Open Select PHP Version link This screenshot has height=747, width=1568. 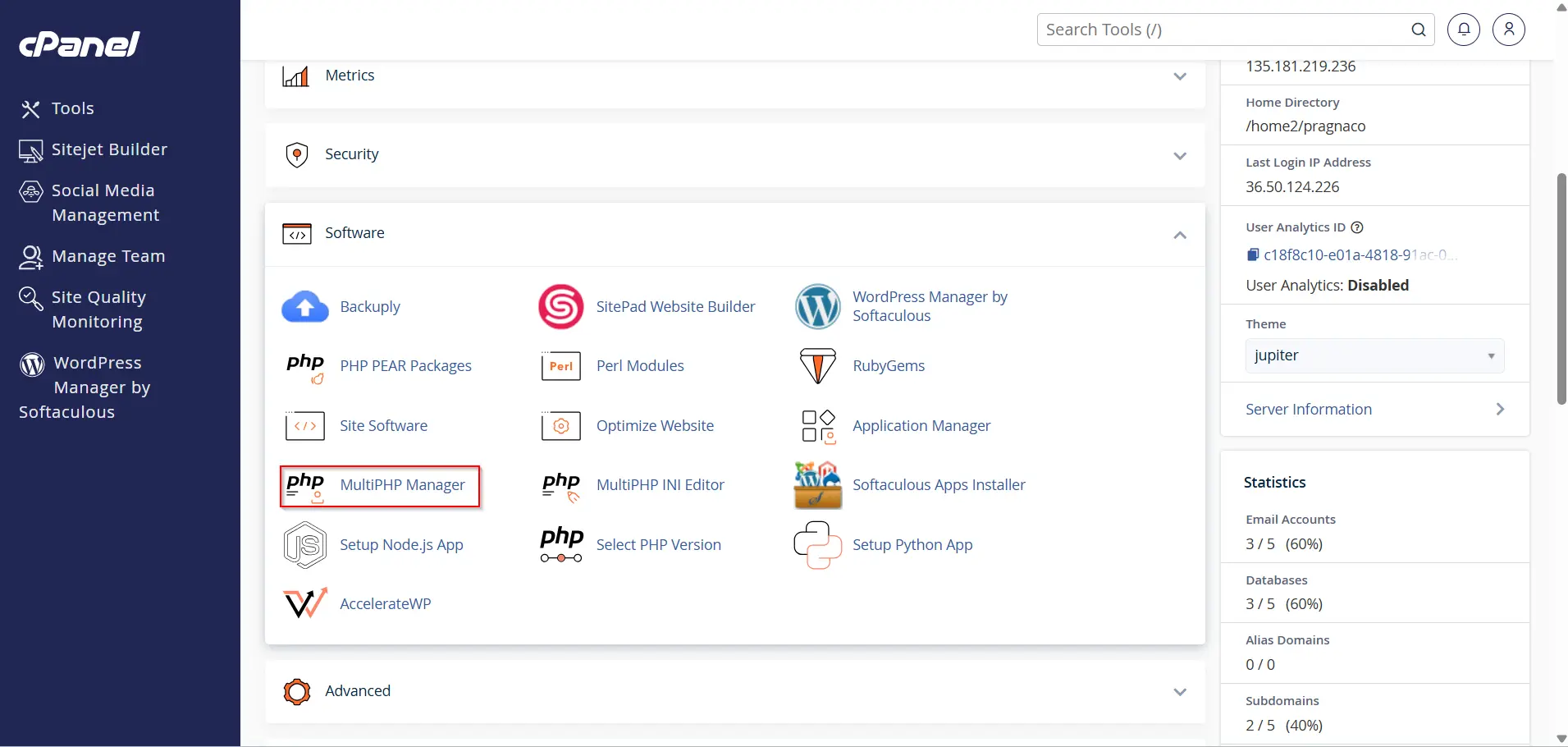(658, 545)
